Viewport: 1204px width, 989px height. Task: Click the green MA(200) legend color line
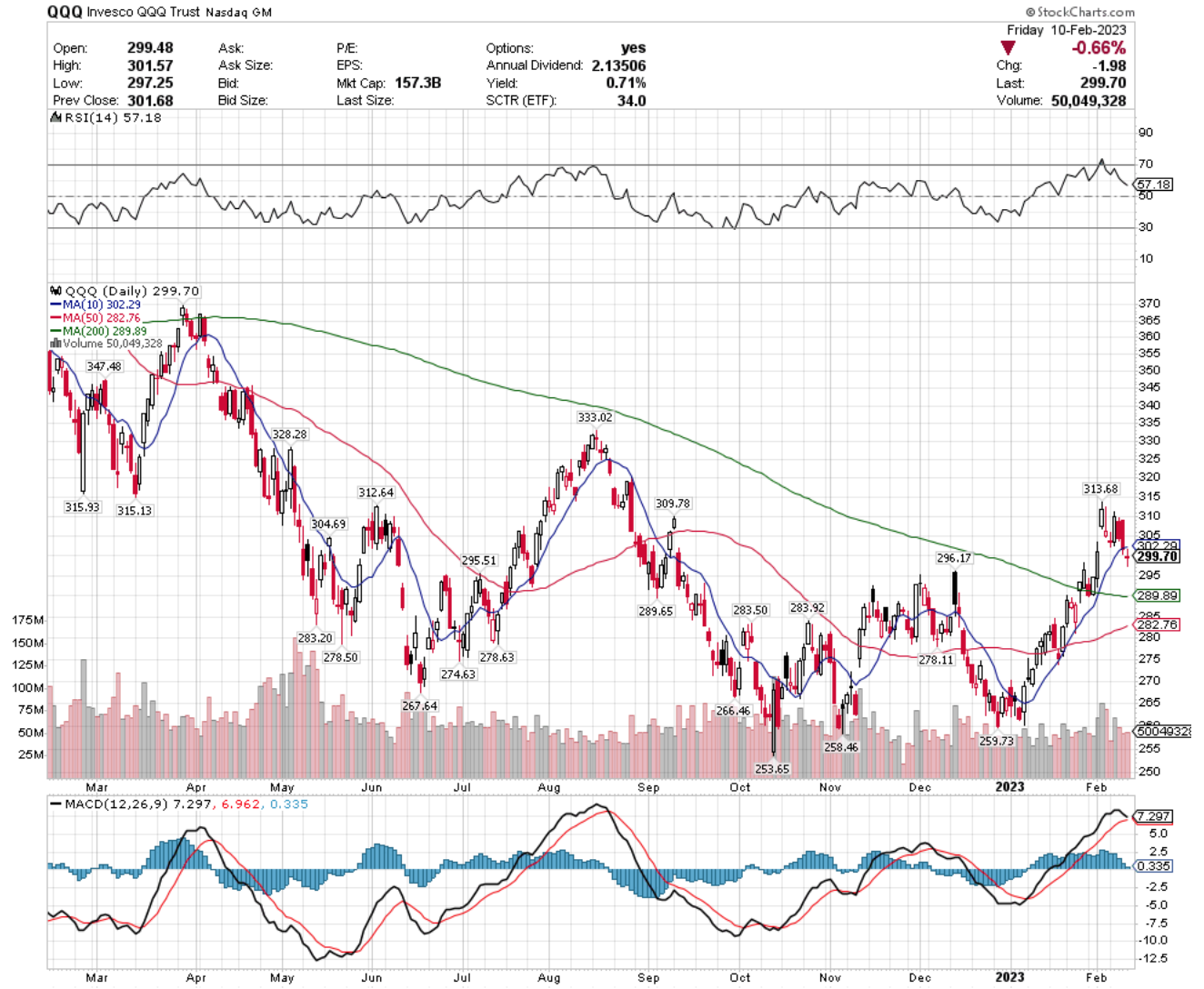(x=55, y=331)
